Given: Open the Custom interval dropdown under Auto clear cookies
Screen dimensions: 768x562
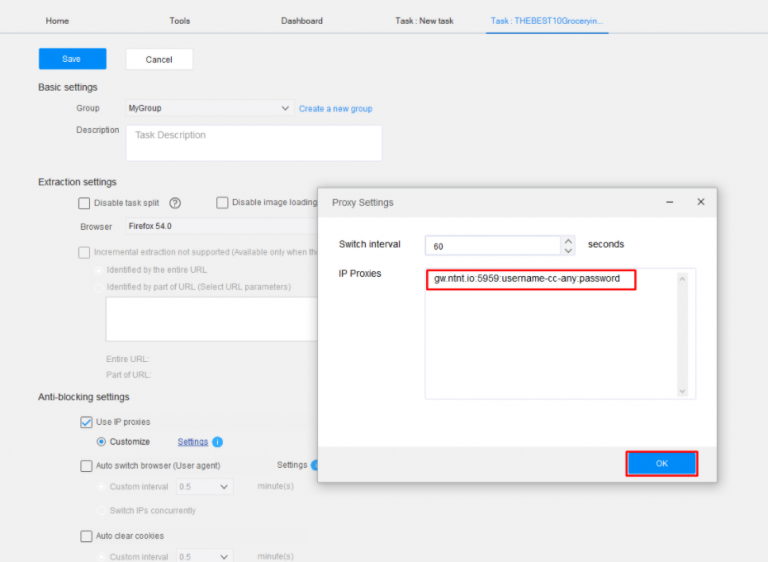Looking at the screenshot, I should (x=204, y=557).
